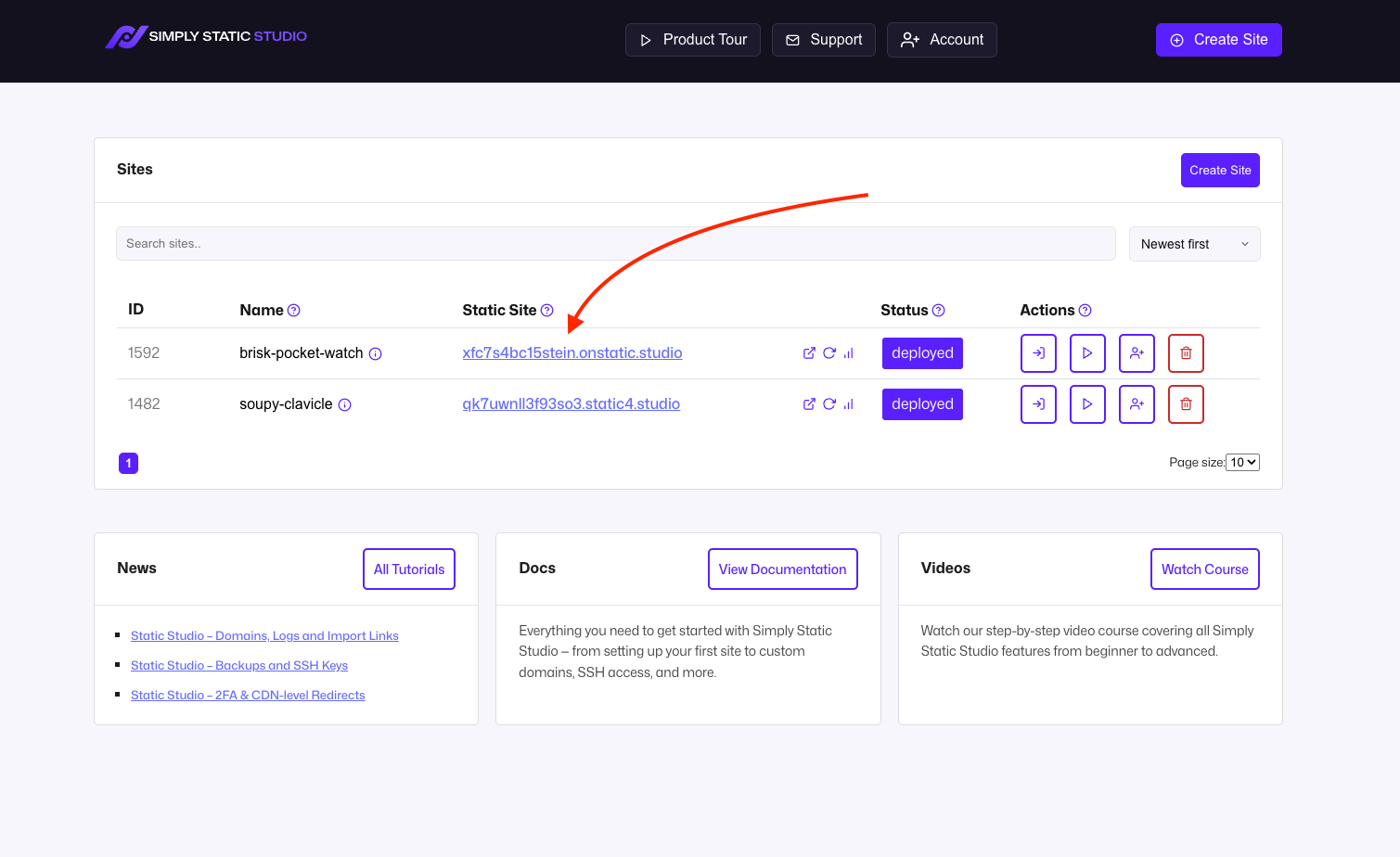Click refresh icon for soupy-clavicle site
Screen dimensions: 1400x857
click(829, 404)
